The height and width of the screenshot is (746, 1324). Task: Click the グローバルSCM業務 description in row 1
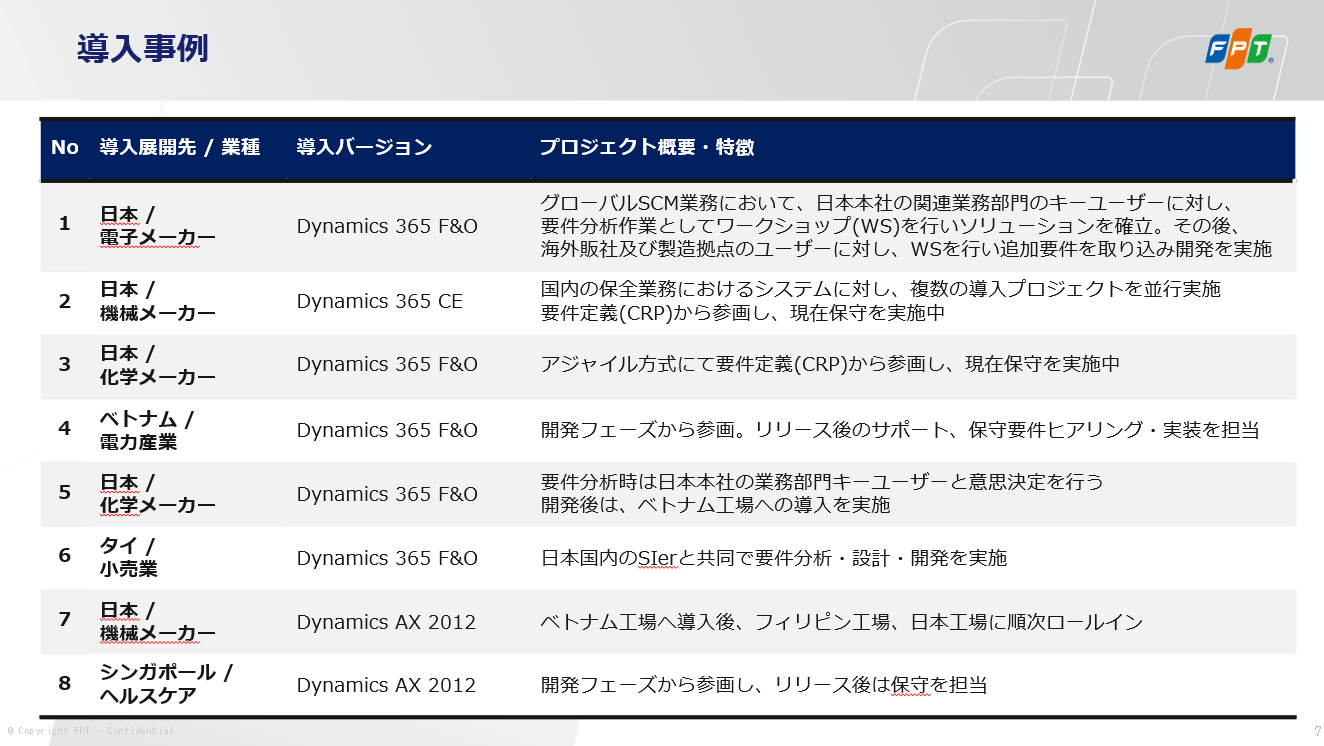907,226
